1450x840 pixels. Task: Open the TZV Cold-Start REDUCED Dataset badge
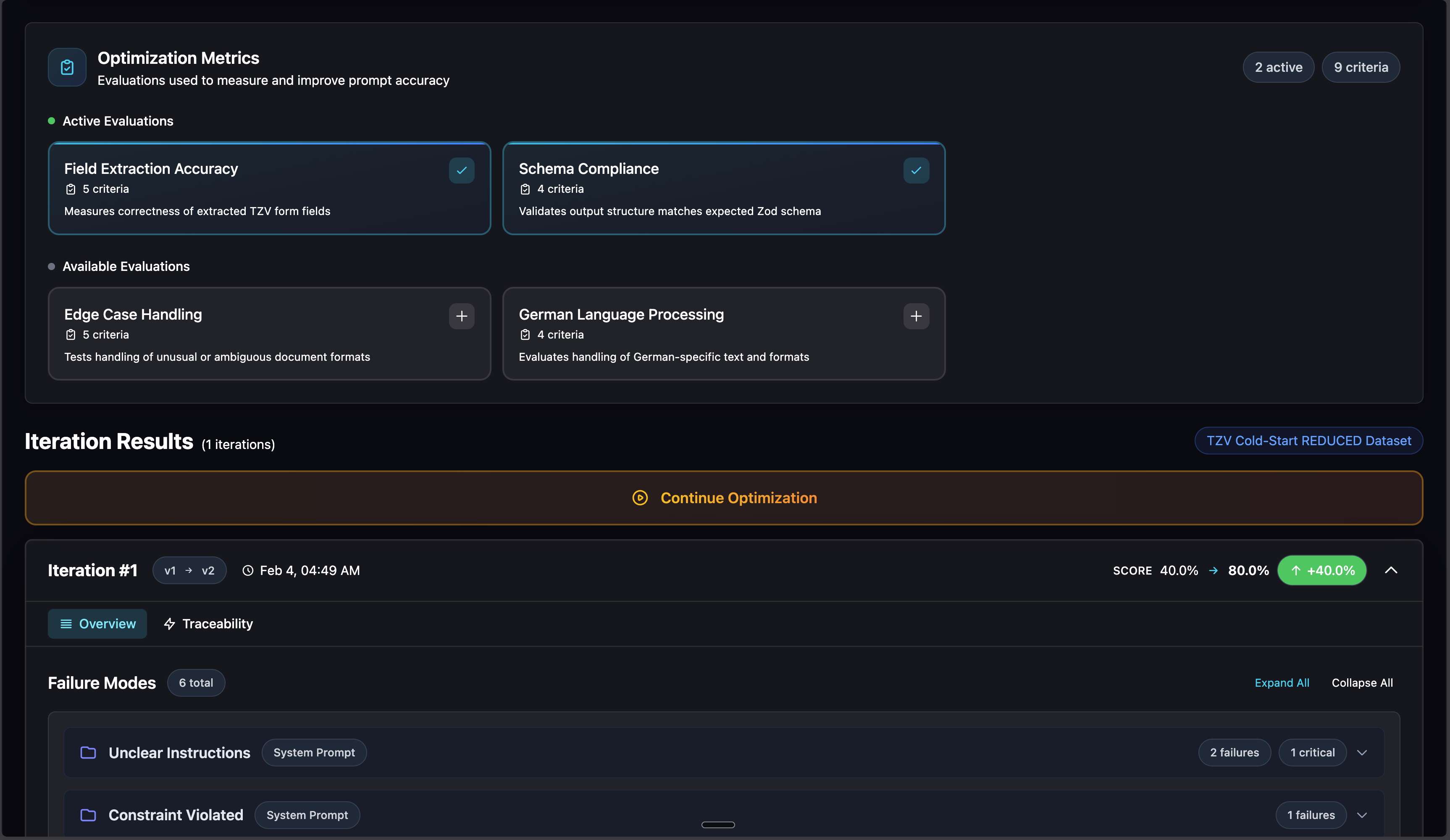pyautogui.click(x=1308, y=441)
